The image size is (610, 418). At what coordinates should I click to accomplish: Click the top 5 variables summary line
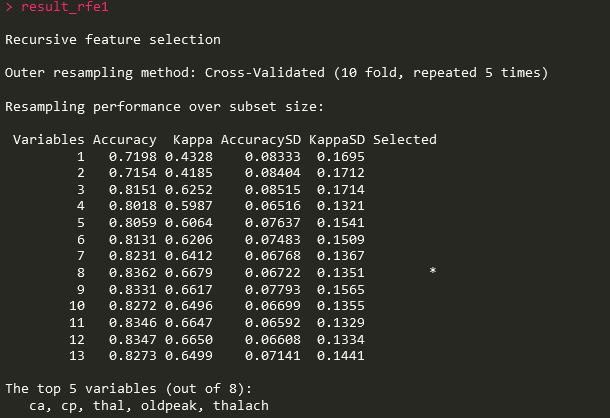(x=129, y=388)
